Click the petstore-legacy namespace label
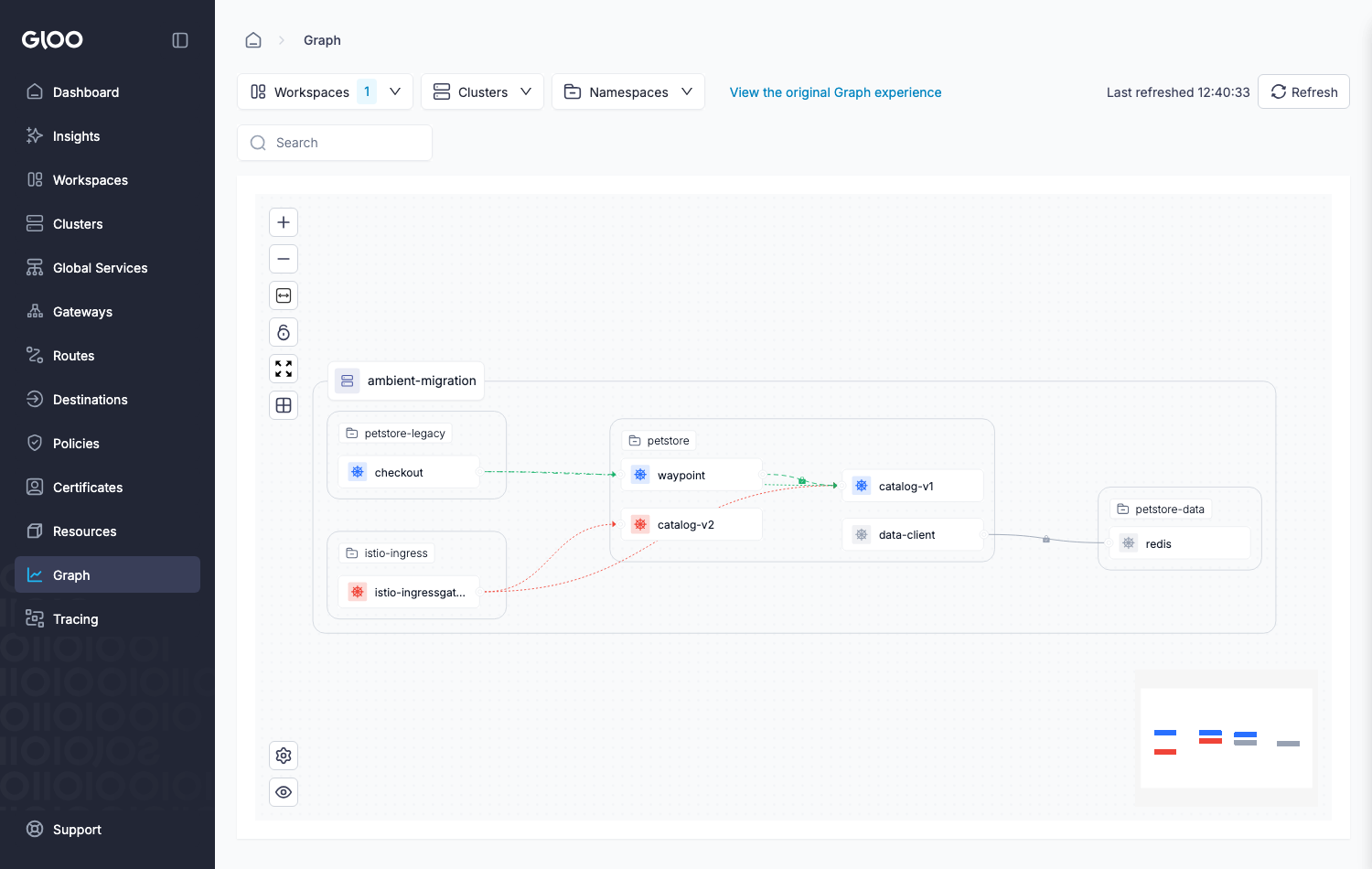Screen dimensions: 1372x869 pos(396,434)
